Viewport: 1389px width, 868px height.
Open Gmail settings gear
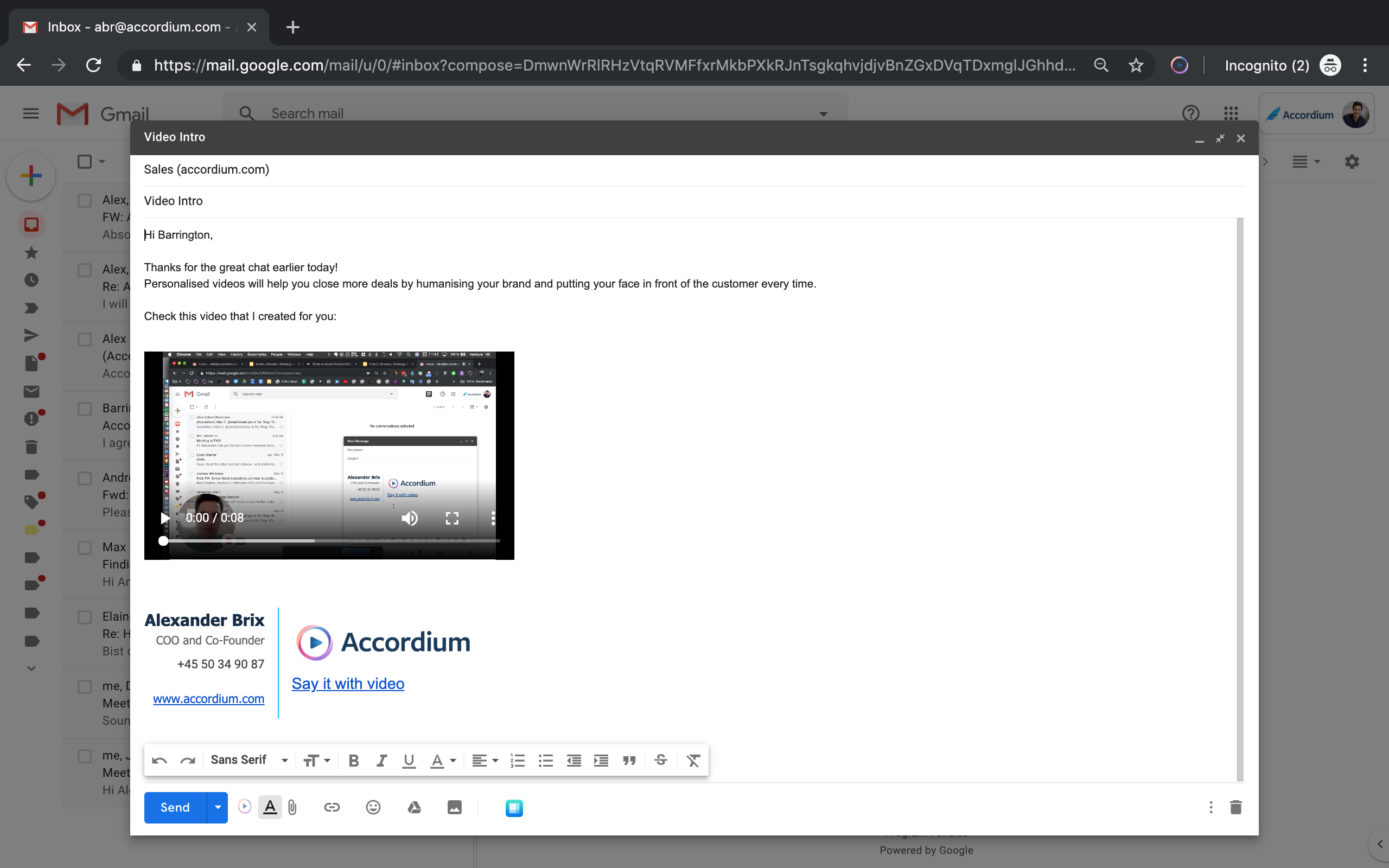[x=1352, y=162]
